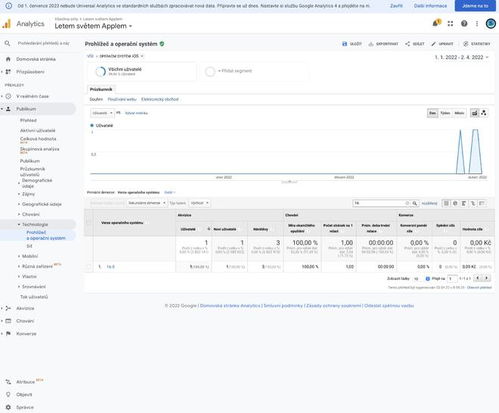Open the Google apps grid menu
Image resolution: width=499 pixels, height=413 pixels.
pyautogui.click(x=450, y=23)
